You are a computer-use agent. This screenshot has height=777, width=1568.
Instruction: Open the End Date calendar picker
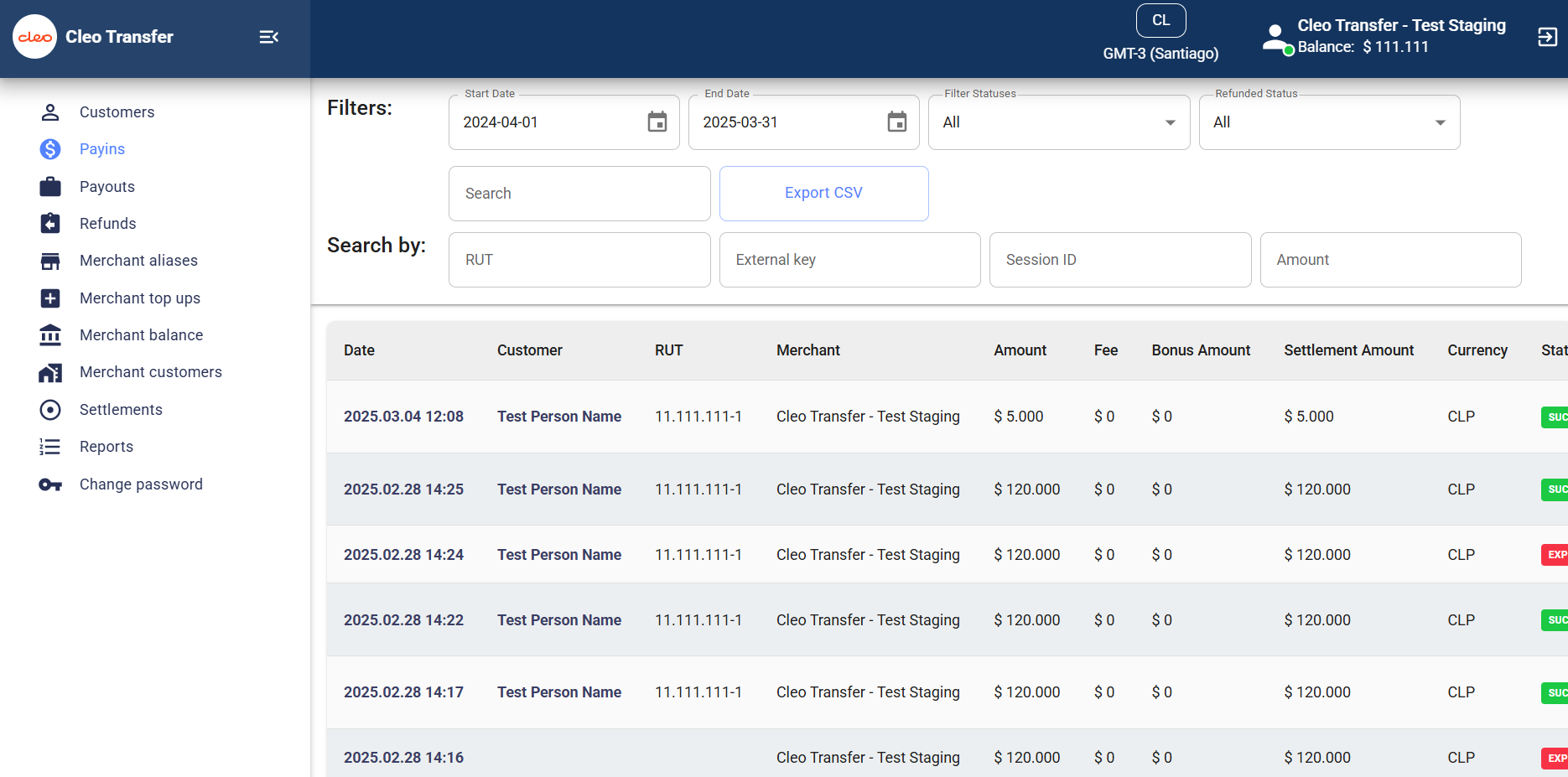tap(897, 122)
